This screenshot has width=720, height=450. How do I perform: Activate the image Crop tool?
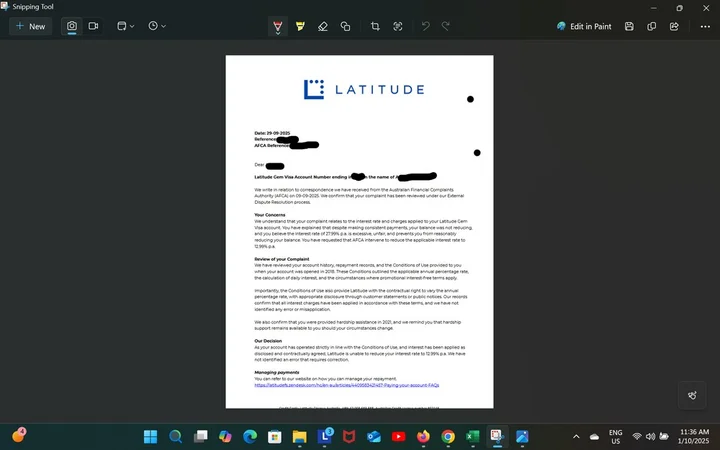(x=375, y=27)
